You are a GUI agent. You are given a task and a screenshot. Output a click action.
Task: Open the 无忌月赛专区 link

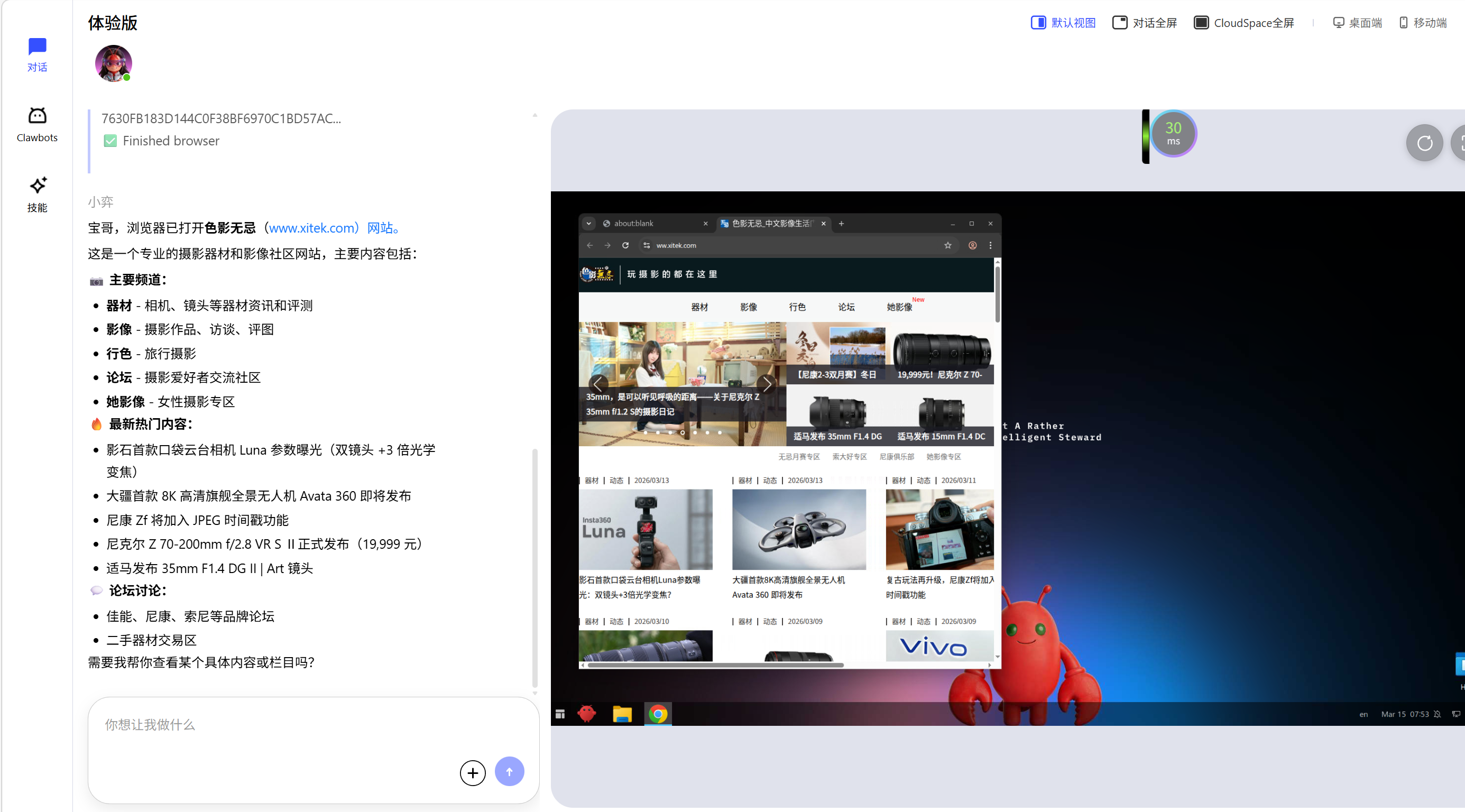coord(798,457)
